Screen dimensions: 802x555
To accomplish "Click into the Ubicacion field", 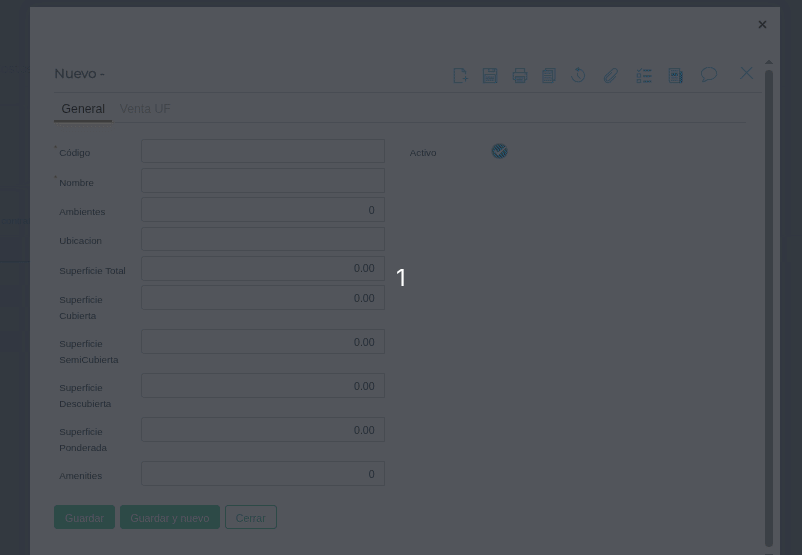I will 263,239.
